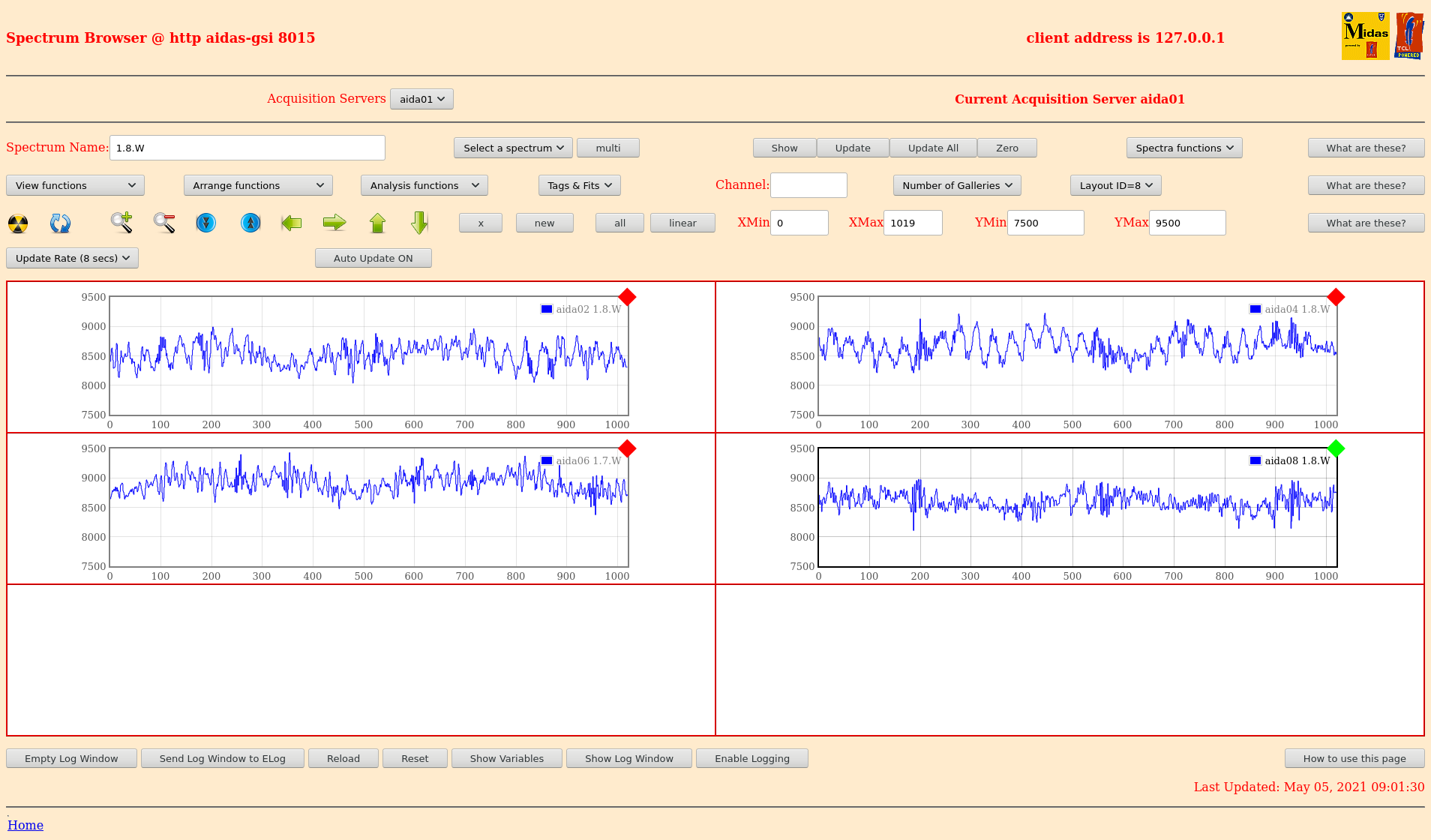Image resolution: width=1431 pixels, height=840 pixels.
Task: Expand the Analysis functions dropdown
Action: 424,185
